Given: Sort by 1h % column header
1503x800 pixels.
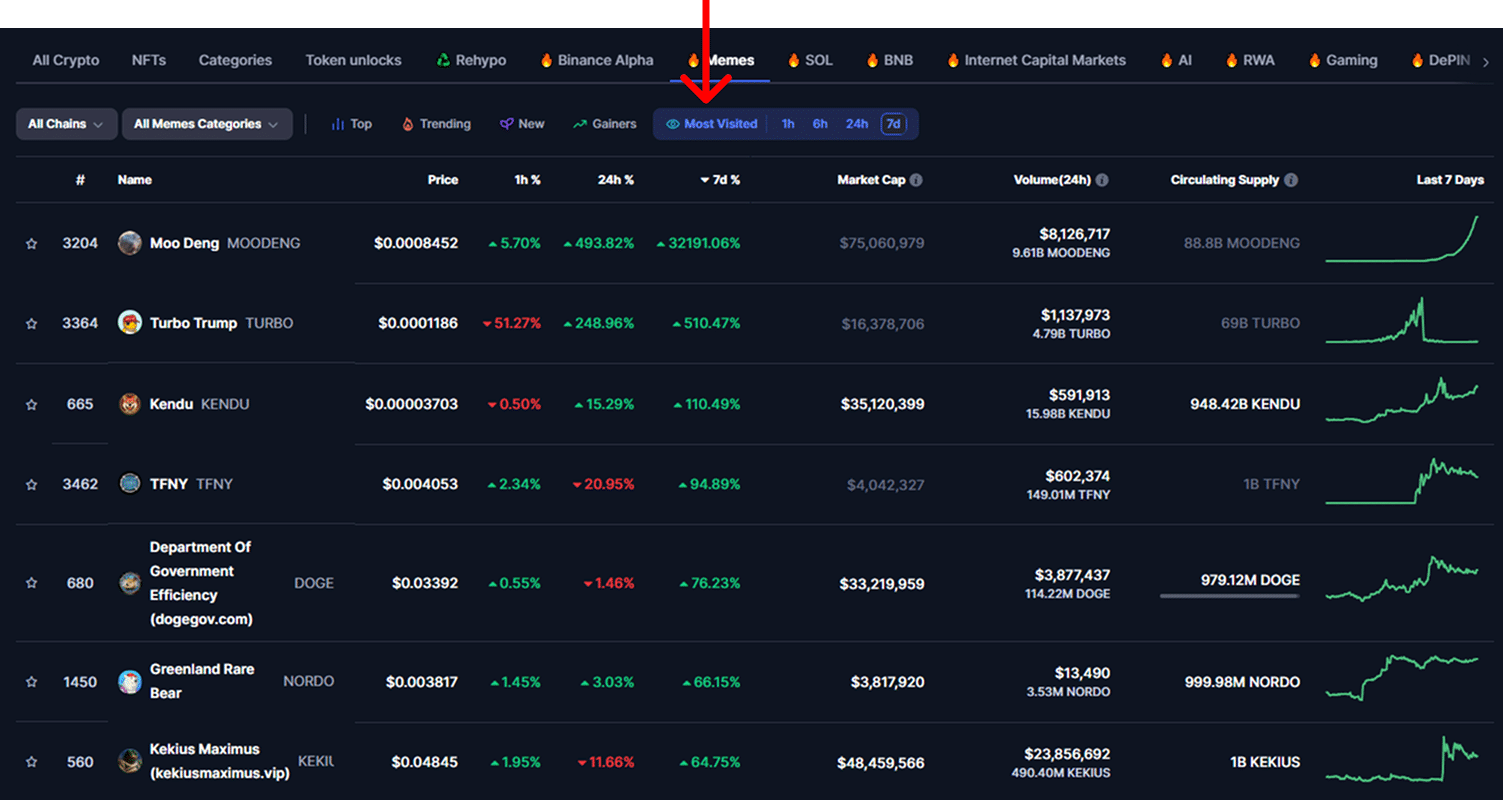Looking at the screenshot, I should [528, 180].
